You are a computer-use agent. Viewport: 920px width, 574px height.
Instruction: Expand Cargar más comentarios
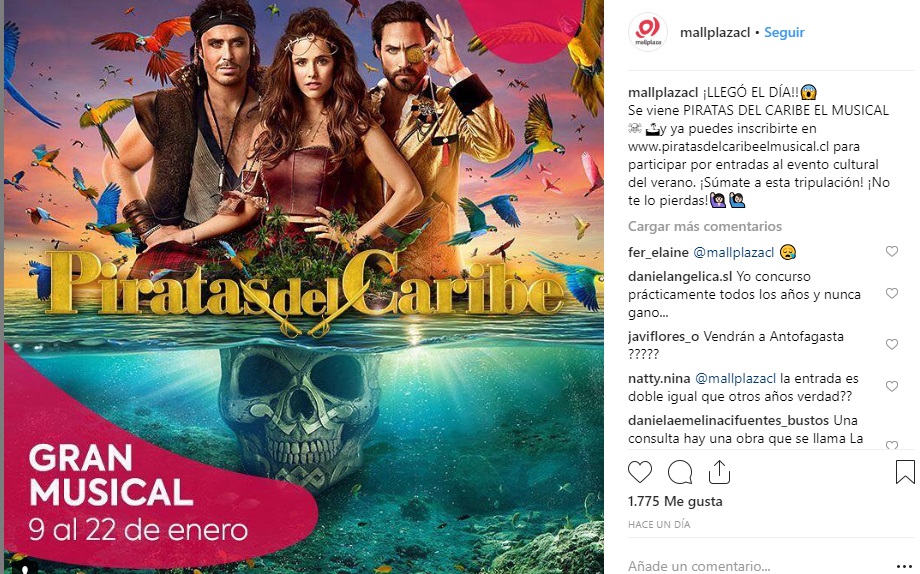click(x=705, y=226)
